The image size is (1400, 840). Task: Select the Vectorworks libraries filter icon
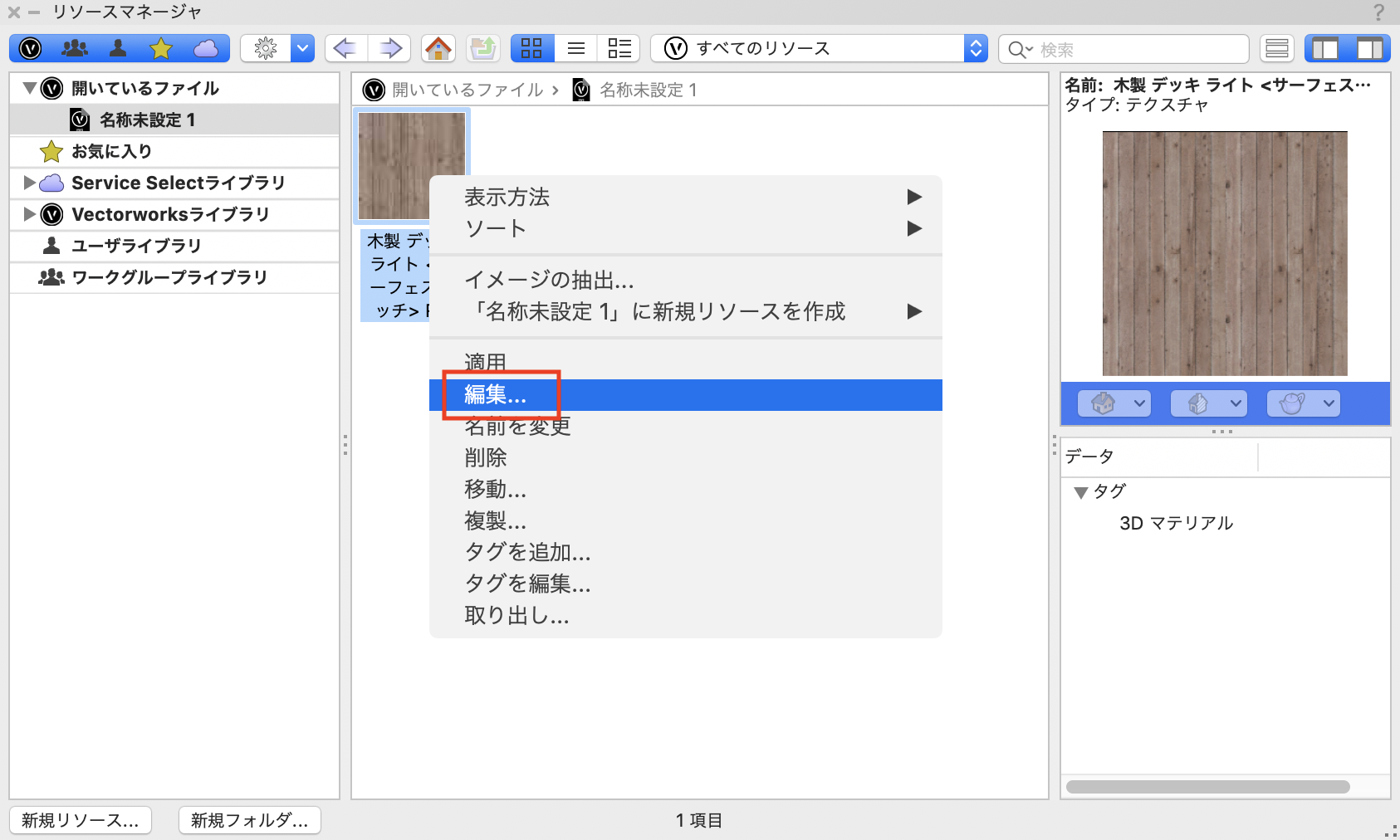pos(29,47)
